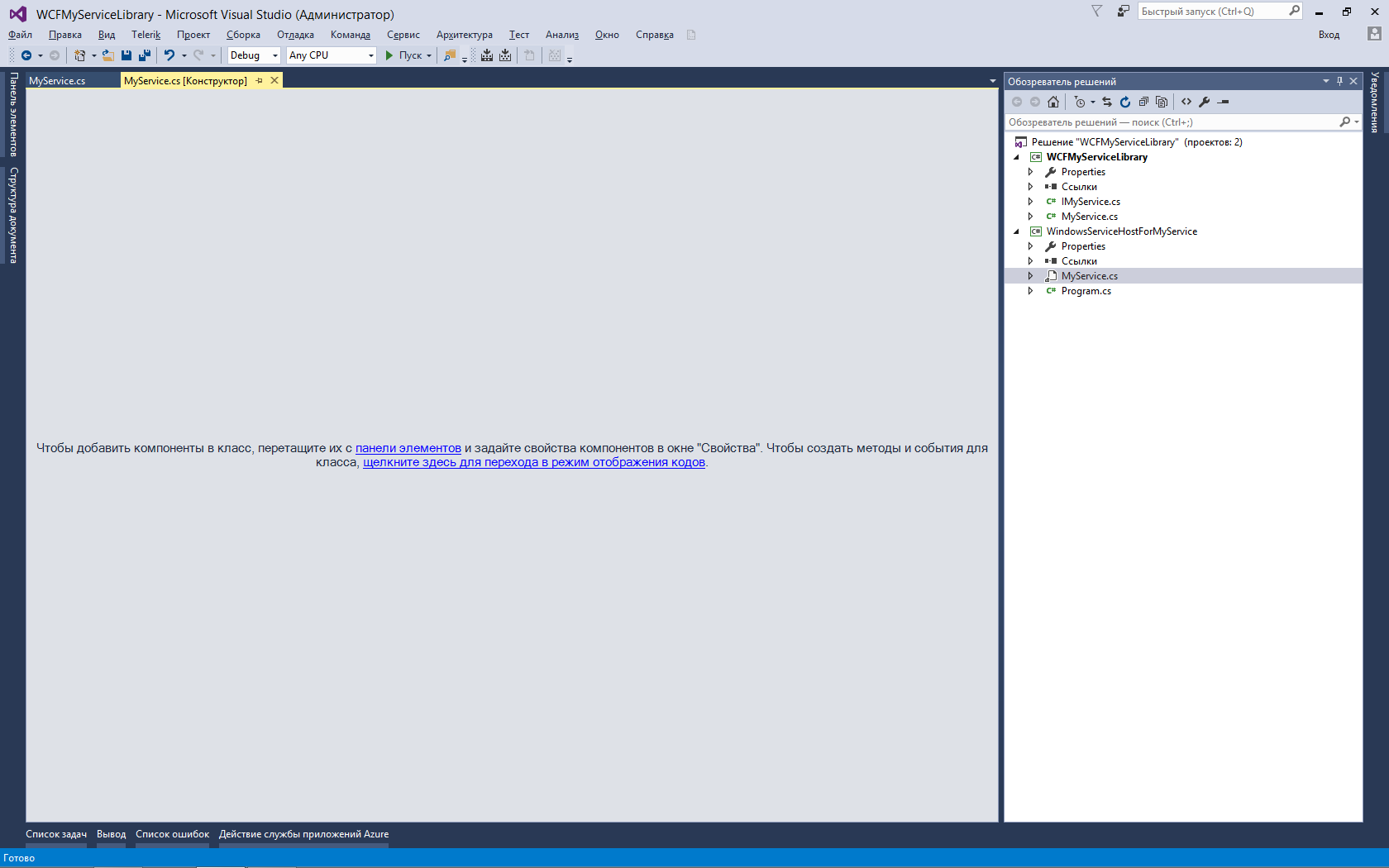Click the Save All toolbar icon
1389x868 pixels.
[x=145, y=55]
